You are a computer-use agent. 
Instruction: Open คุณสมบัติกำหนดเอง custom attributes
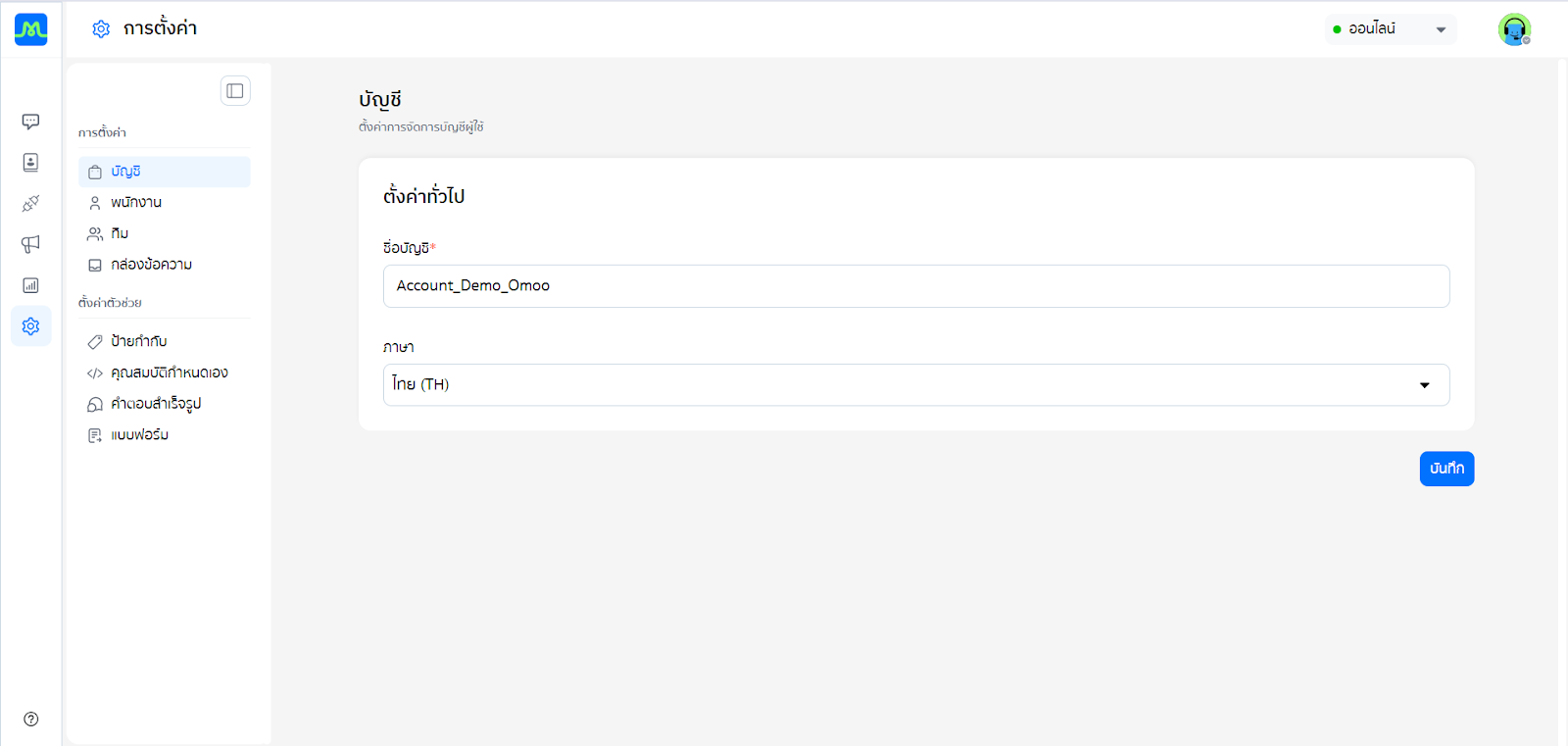click(x=165, y=373)
